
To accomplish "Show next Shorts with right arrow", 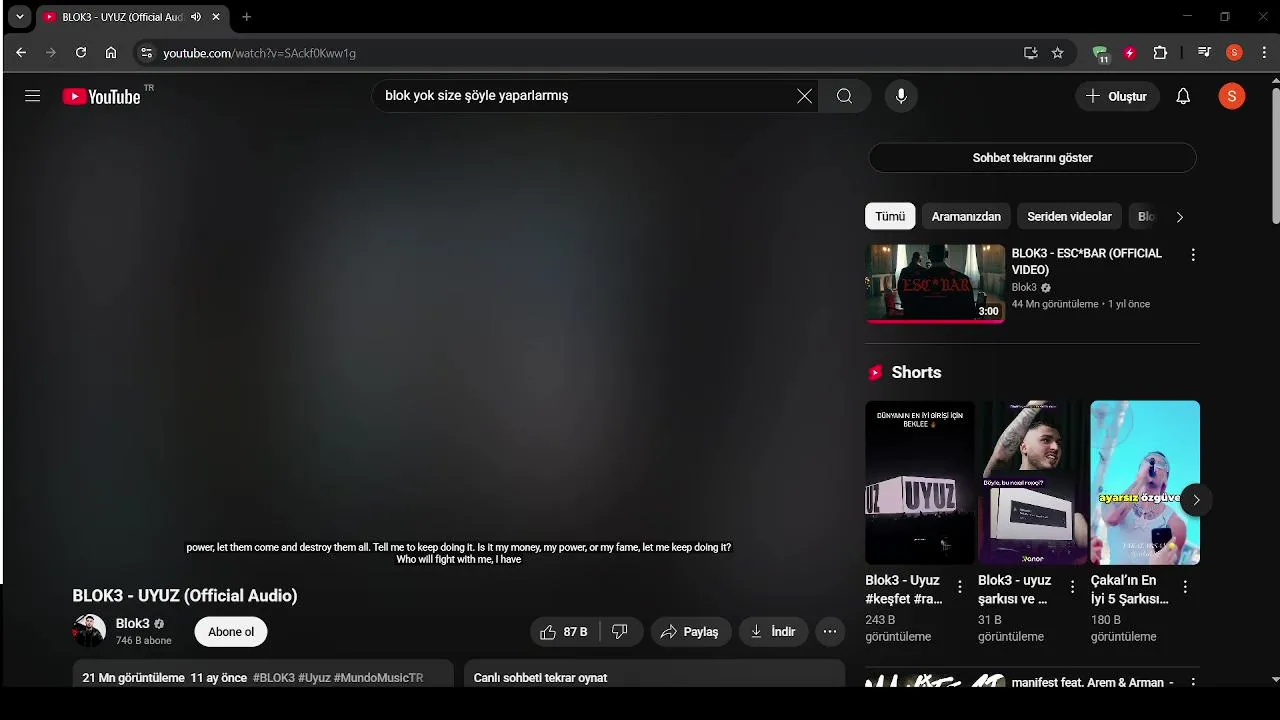I will 1196,500.
